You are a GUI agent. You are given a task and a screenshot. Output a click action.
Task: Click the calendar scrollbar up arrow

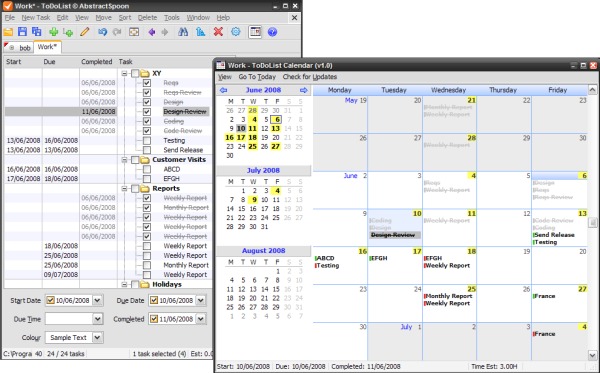pos(592,90)
